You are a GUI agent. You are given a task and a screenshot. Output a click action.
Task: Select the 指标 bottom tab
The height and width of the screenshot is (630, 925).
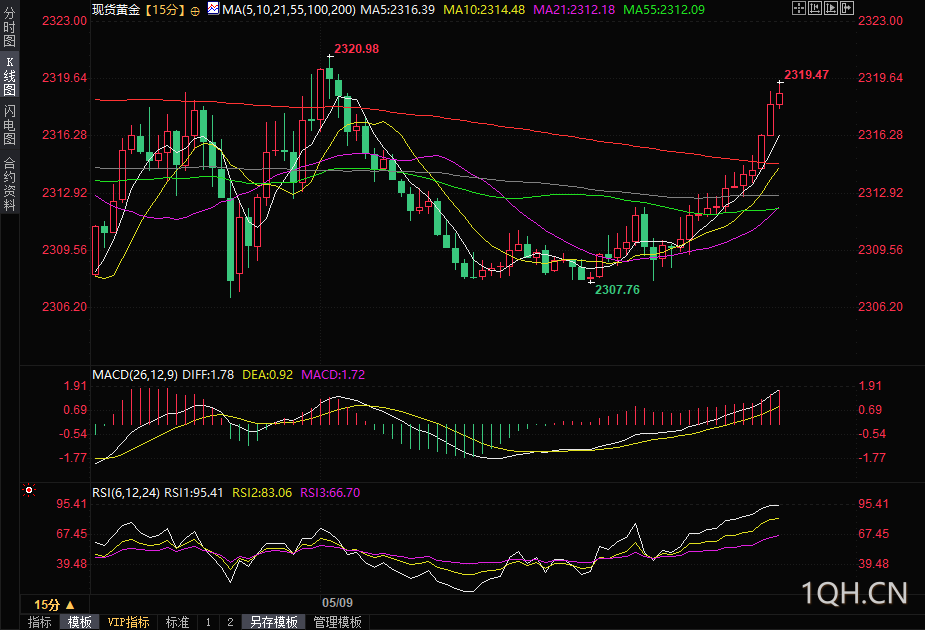pyautogui.click(x=40, y=622)
